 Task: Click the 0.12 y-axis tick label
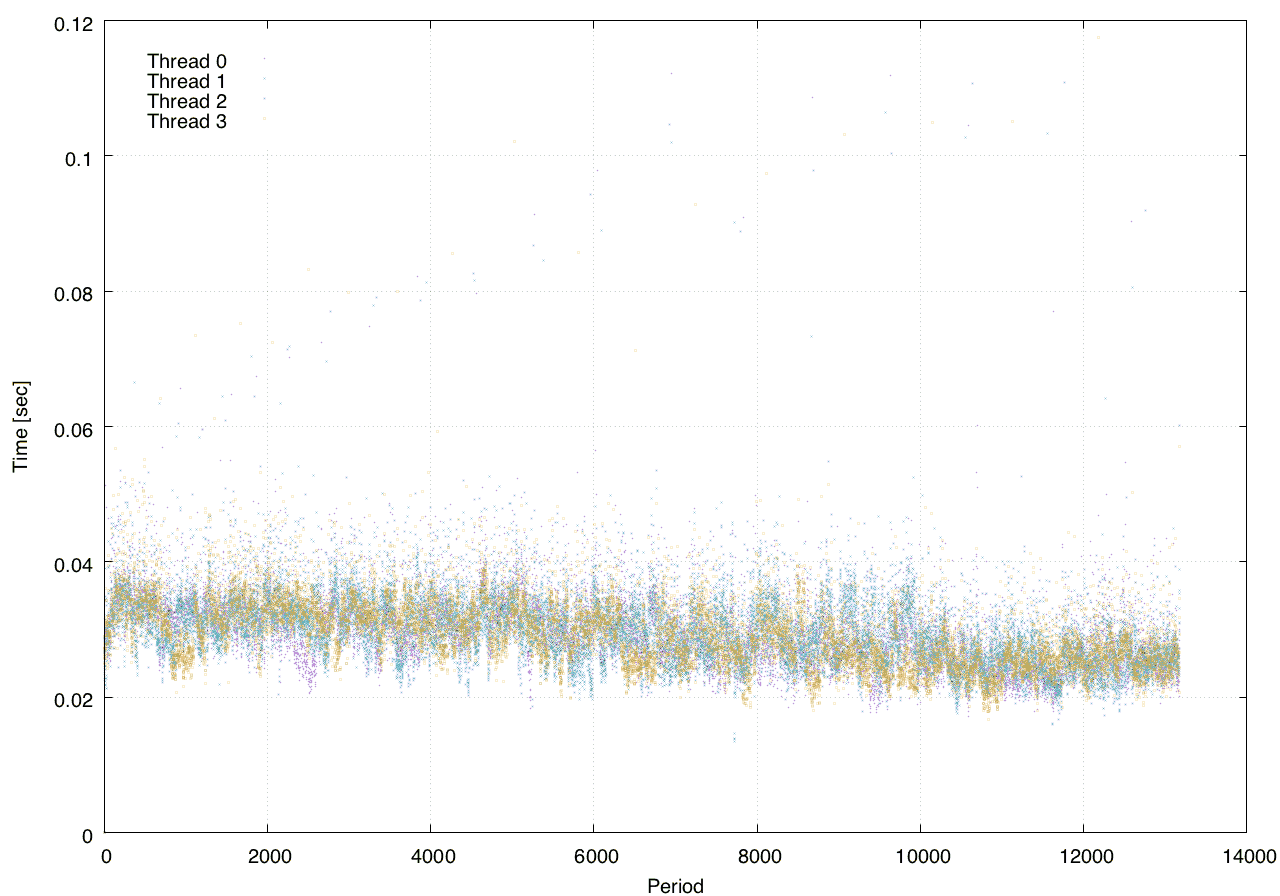tap(70, 22)
